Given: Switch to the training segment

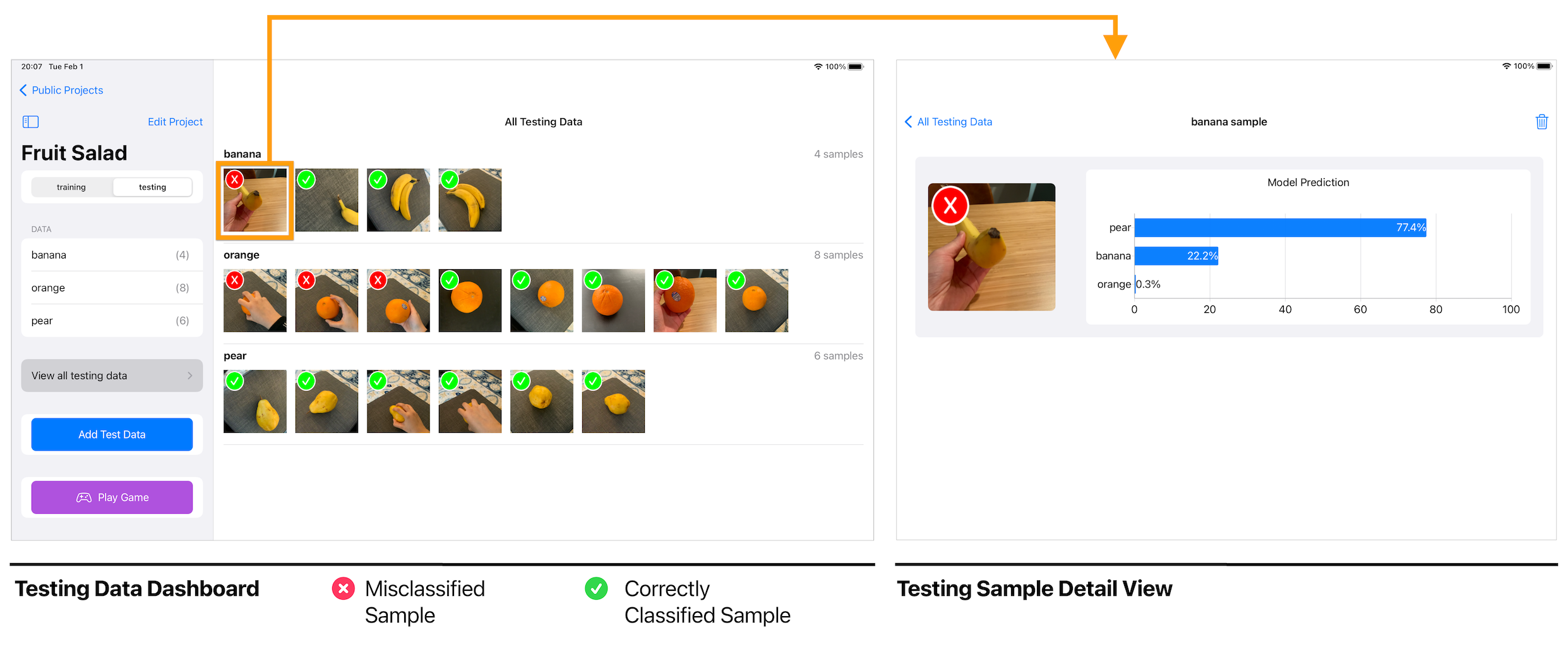Looking at the screenshot, I should pyautogui.click(x=71, y=187).
